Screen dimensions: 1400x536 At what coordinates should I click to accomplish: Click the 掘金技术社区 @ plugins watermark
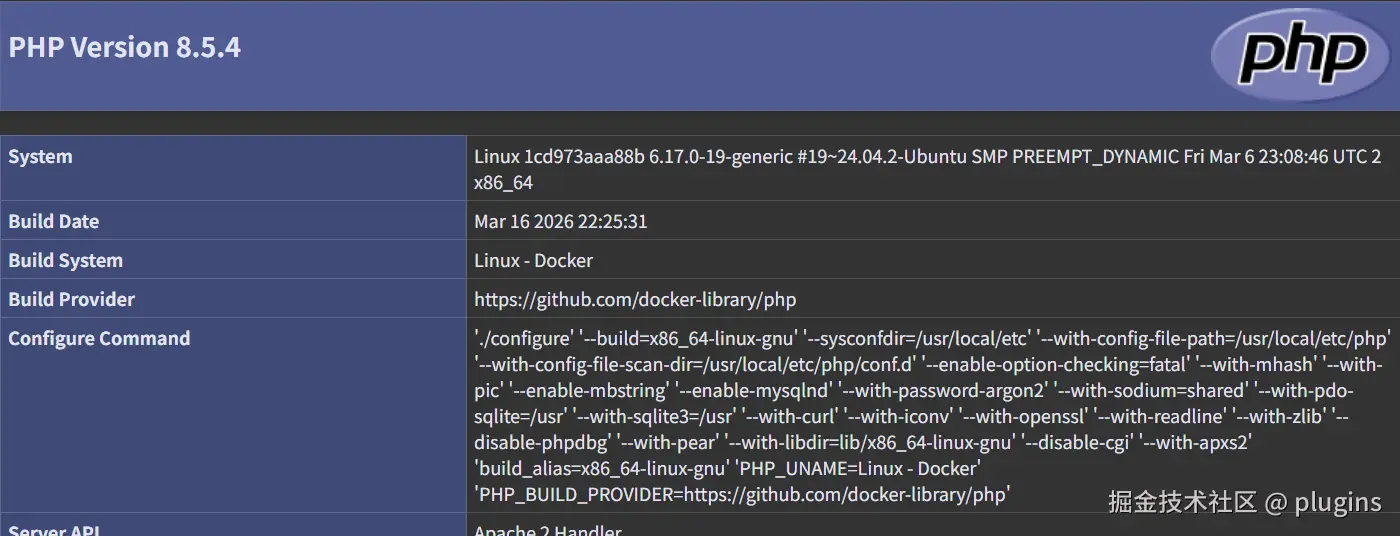pyautogui.click(x=1244, y=502)
